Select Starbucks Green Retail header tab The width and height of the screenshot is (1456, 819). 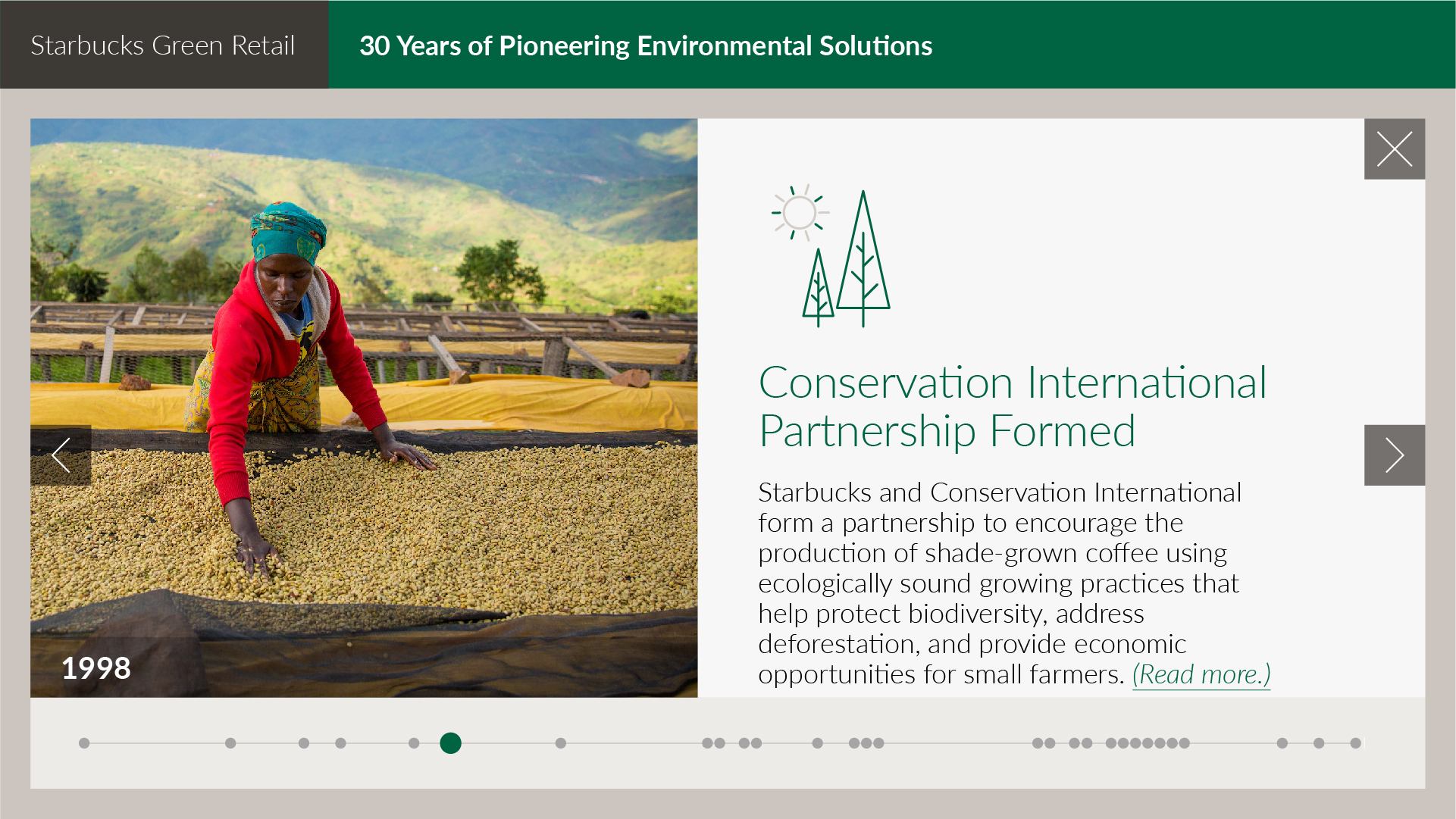point(164,45)
